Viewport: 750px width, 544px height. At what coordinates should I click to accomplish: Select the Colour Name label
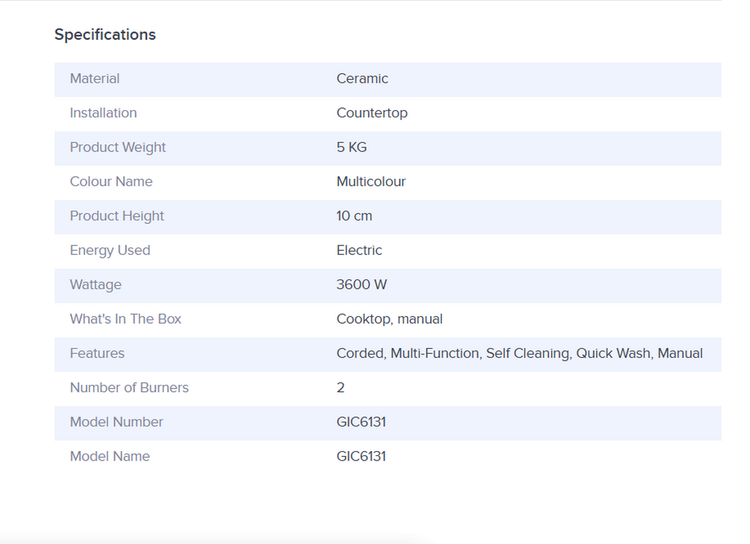[x=111, y=182]
